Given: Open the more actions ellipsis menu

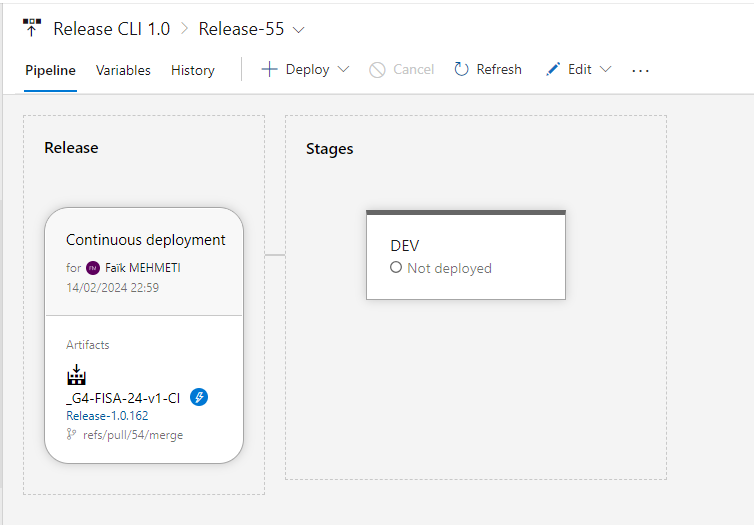Looking at the screenshot, I should [641, 70].
